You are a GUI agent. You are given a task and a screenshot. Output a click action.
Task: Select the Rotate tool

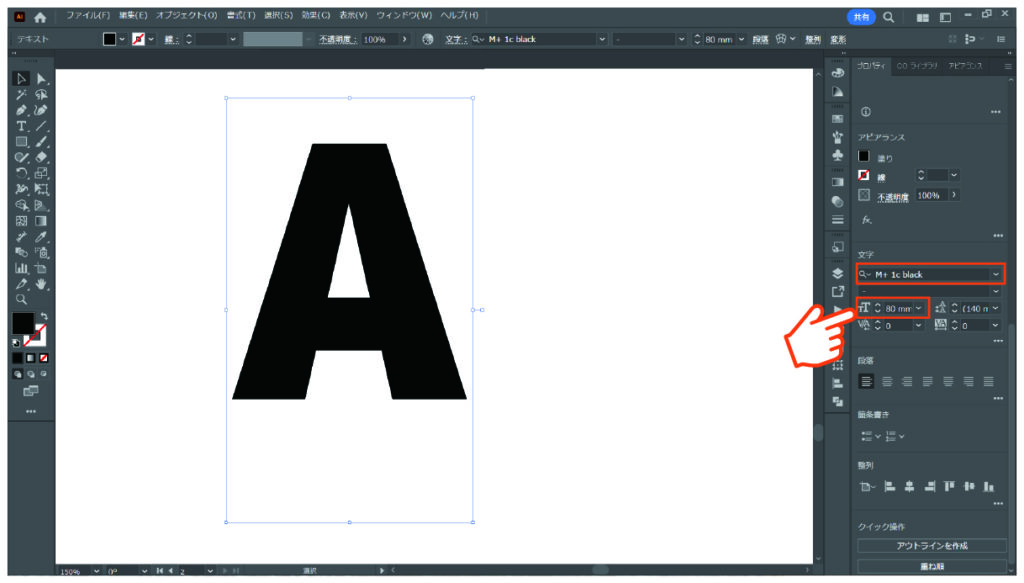point(21,174)
